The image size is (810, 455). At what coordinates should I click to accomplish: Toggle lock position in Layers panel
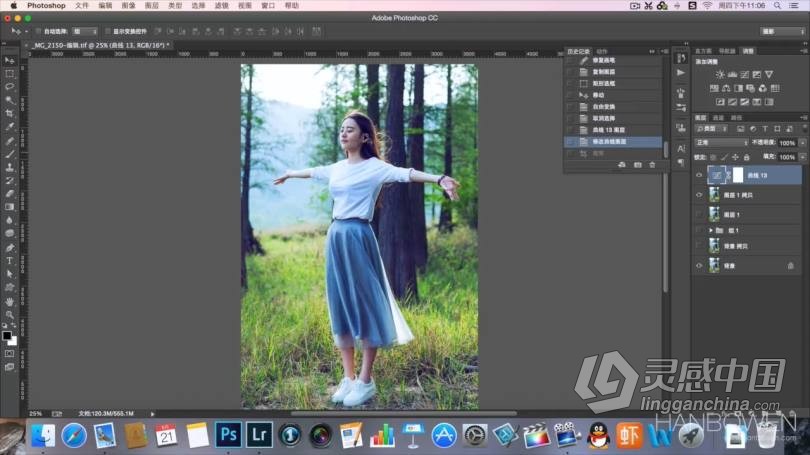tap(735, 157)
